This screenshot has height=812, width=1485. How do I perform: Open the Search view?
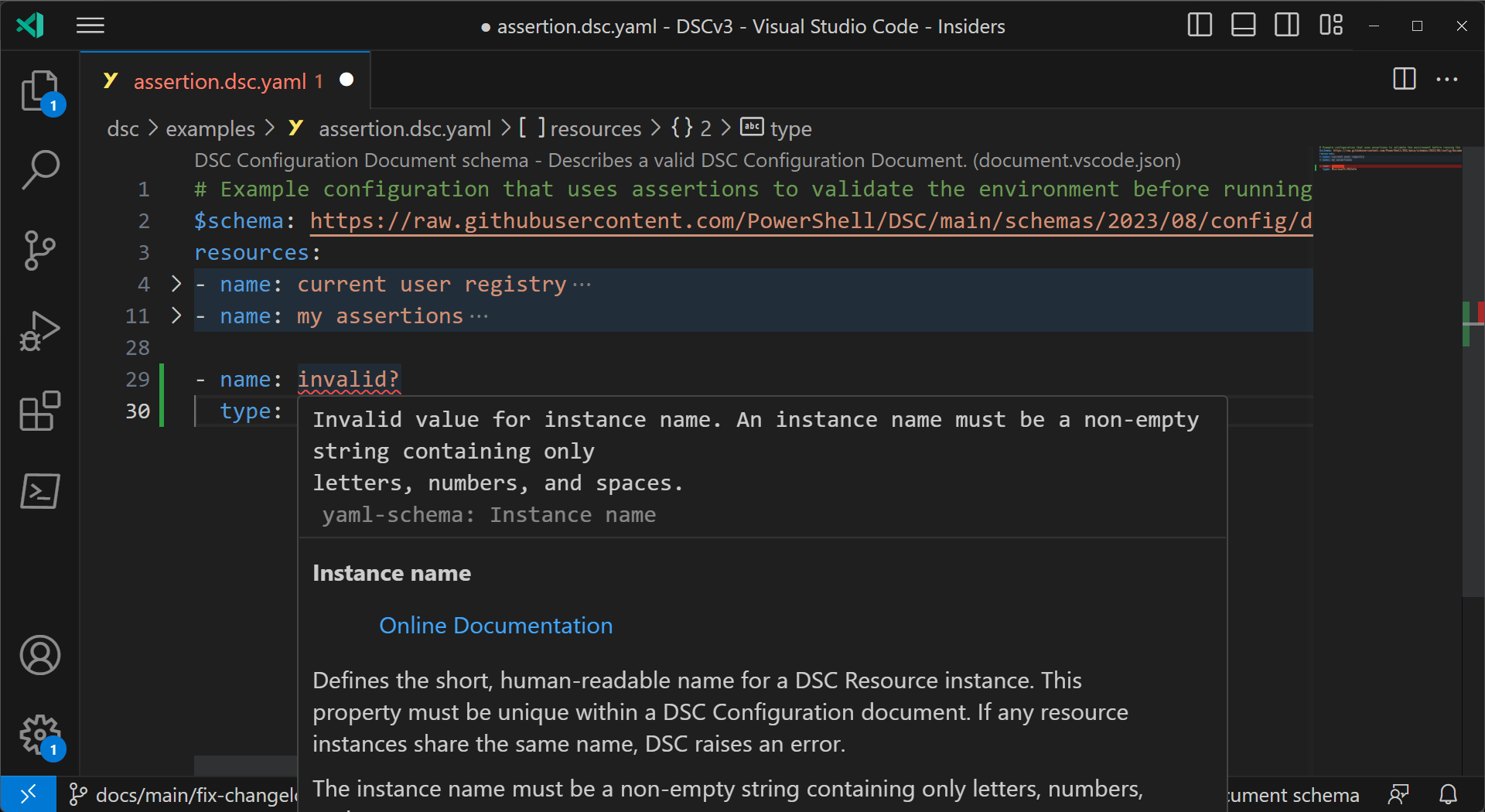click(39, 169)
